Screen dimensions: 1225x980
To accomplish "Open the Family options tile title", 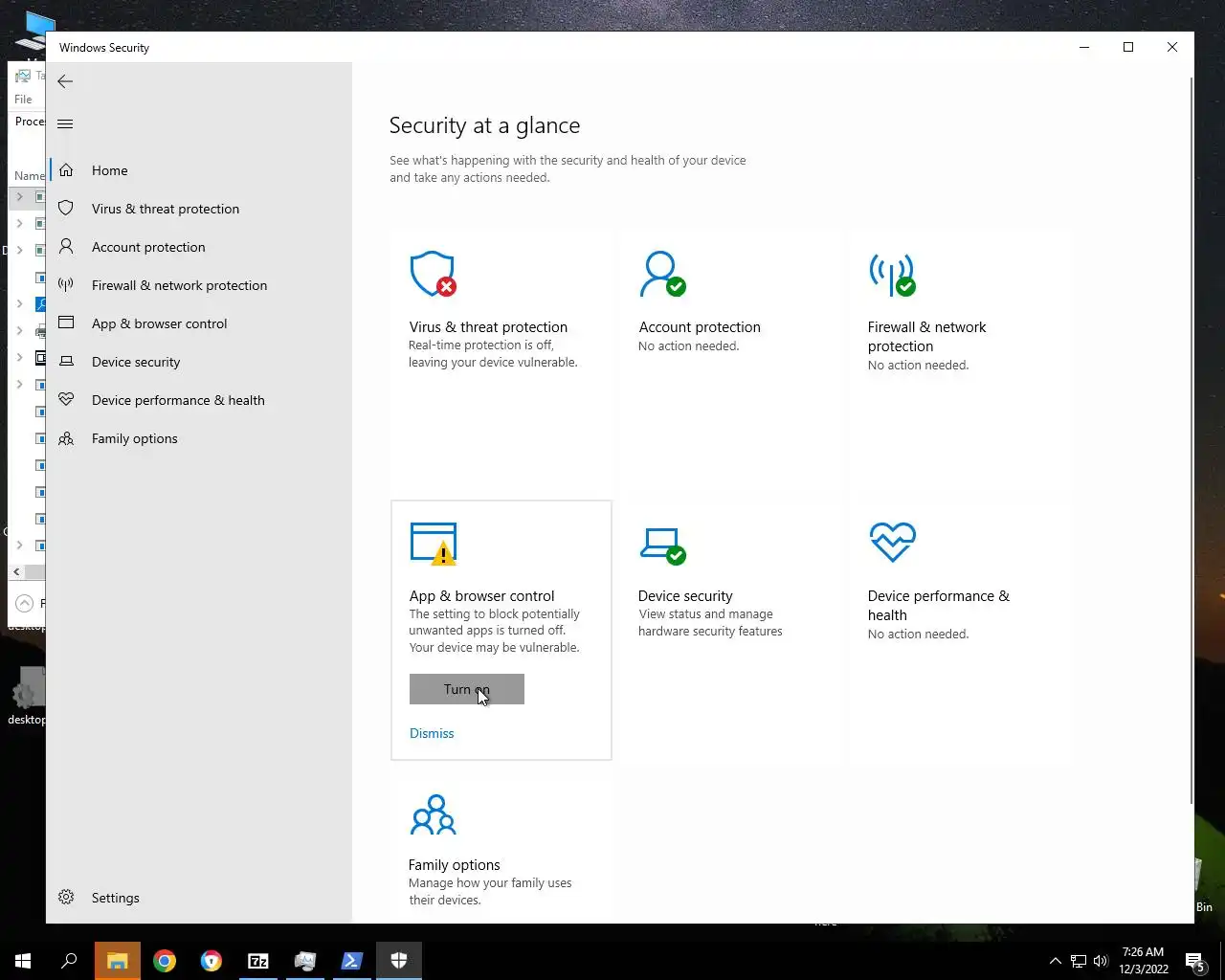I will click(455, 865).
